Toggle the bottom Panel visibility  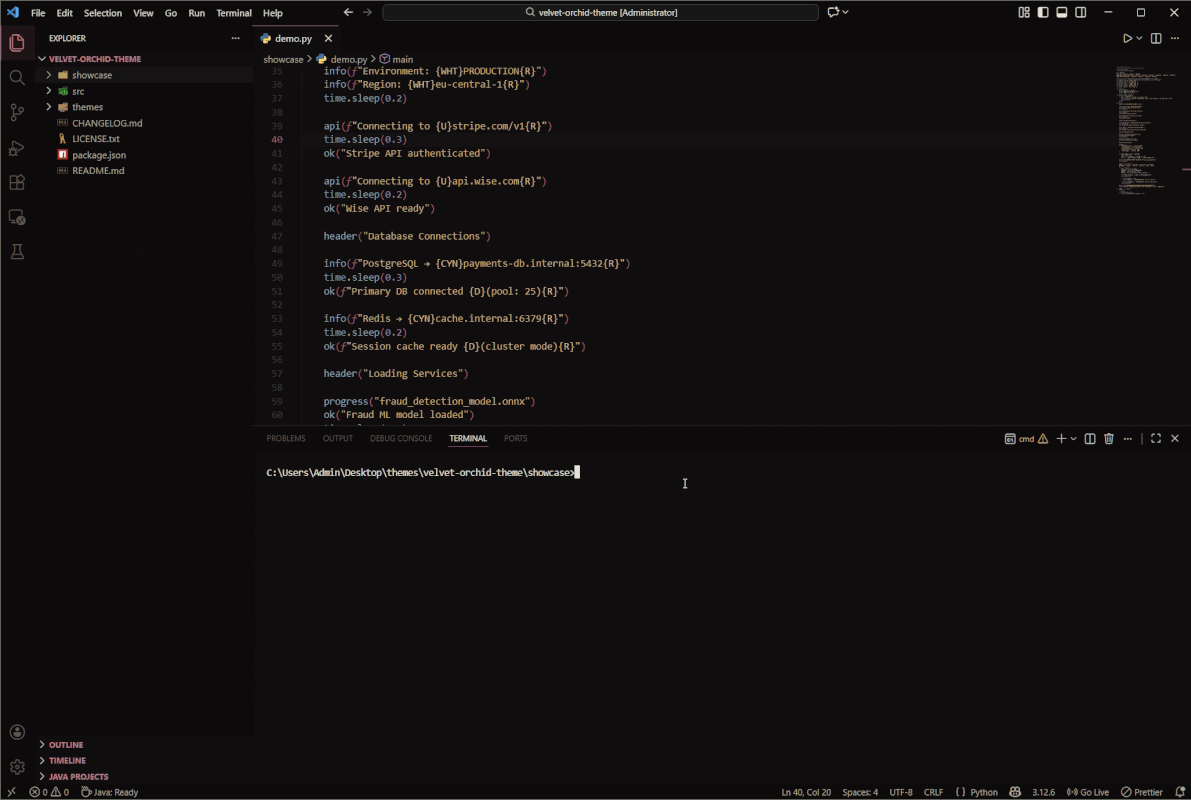pos(1062,12)
